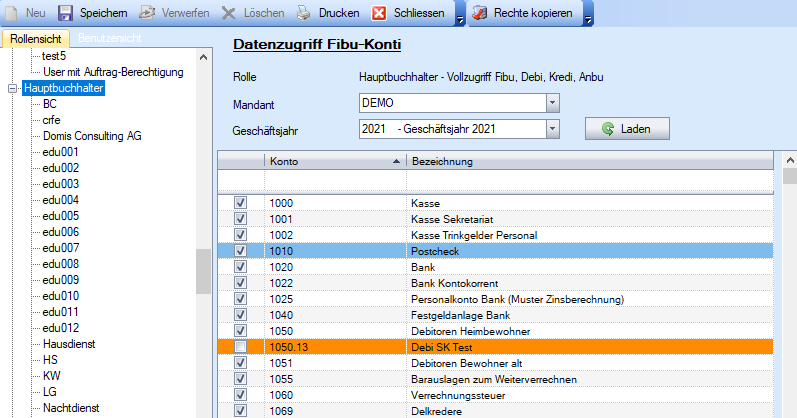Click account number 1020 cell
797x418 pixels.
point(335,267)
